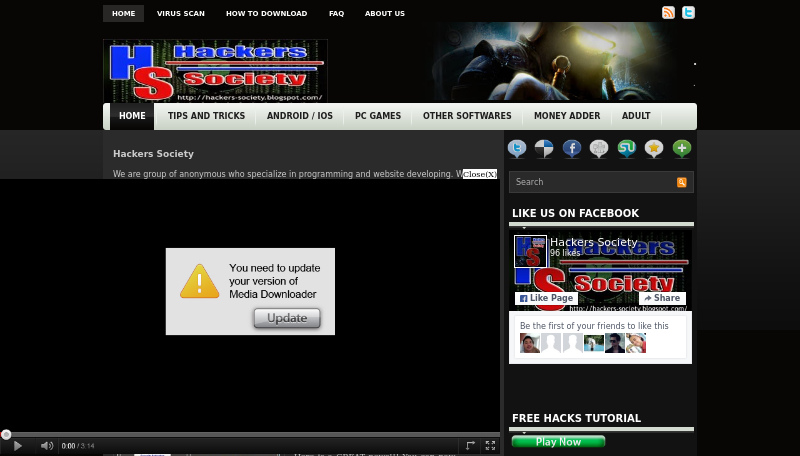Share via Delicious icon in sidebar
Screen dimensions: 800x456
click(544, 148)
